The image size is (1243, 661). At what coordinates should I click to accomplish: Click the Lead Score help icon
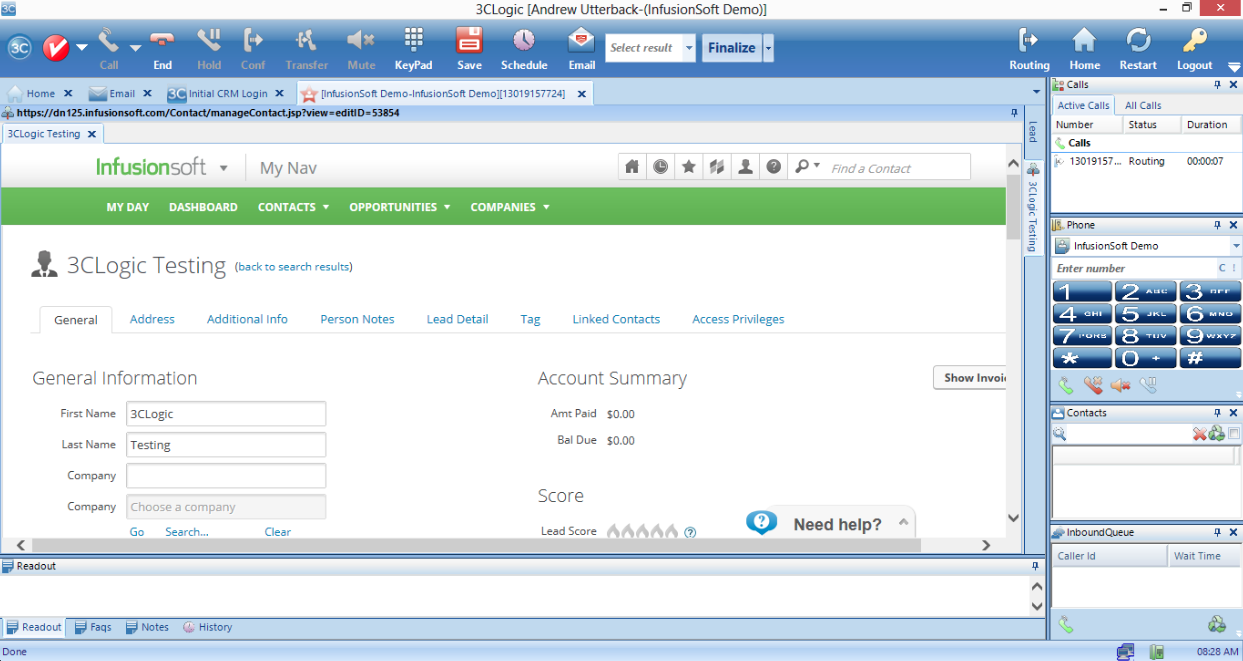pos(690,532)
